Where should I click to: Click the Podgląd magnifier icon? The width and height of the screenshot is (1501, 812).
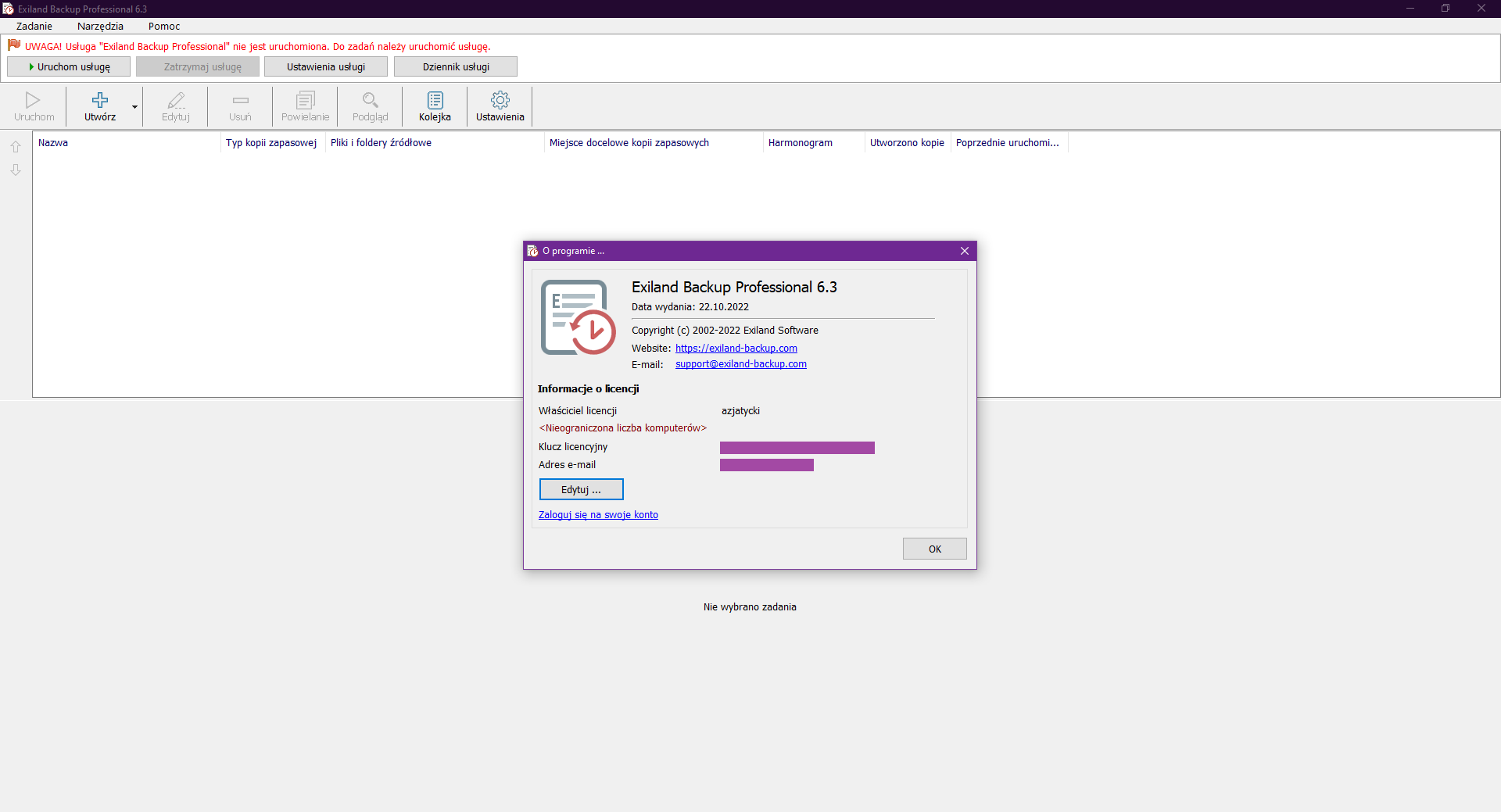coord(370,100)
